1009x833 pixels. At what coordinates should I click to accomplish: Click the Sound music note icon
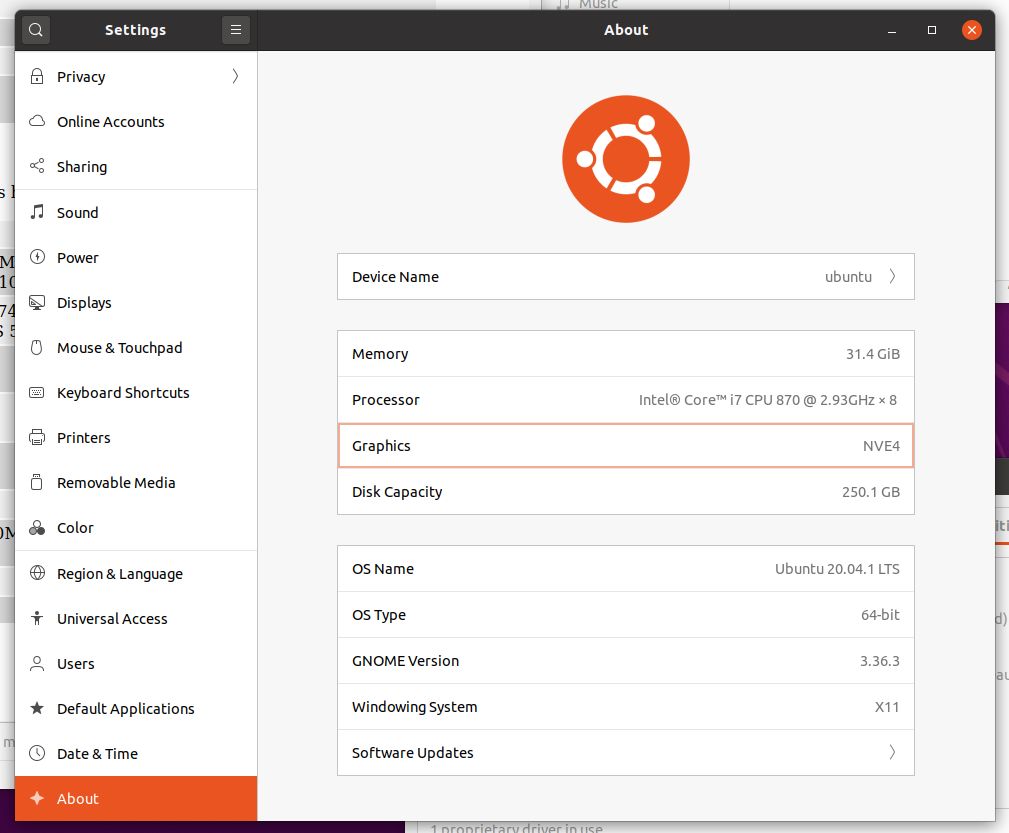(37, 212)
